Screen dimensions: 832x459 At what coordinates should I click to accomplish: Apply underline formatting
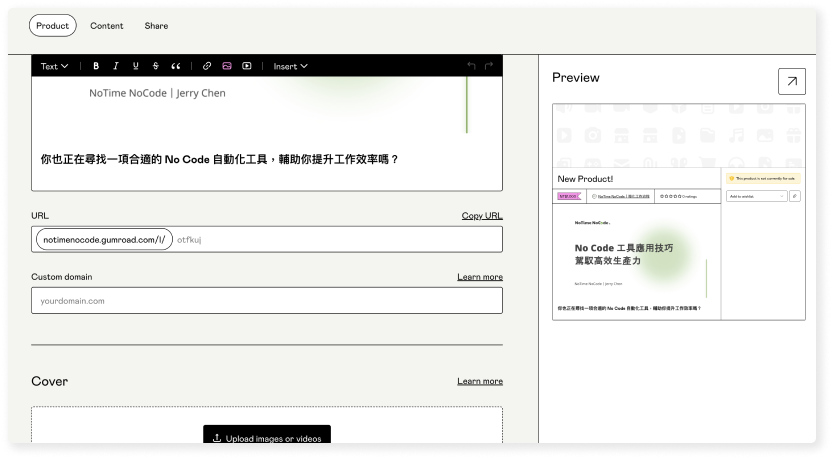135,66
